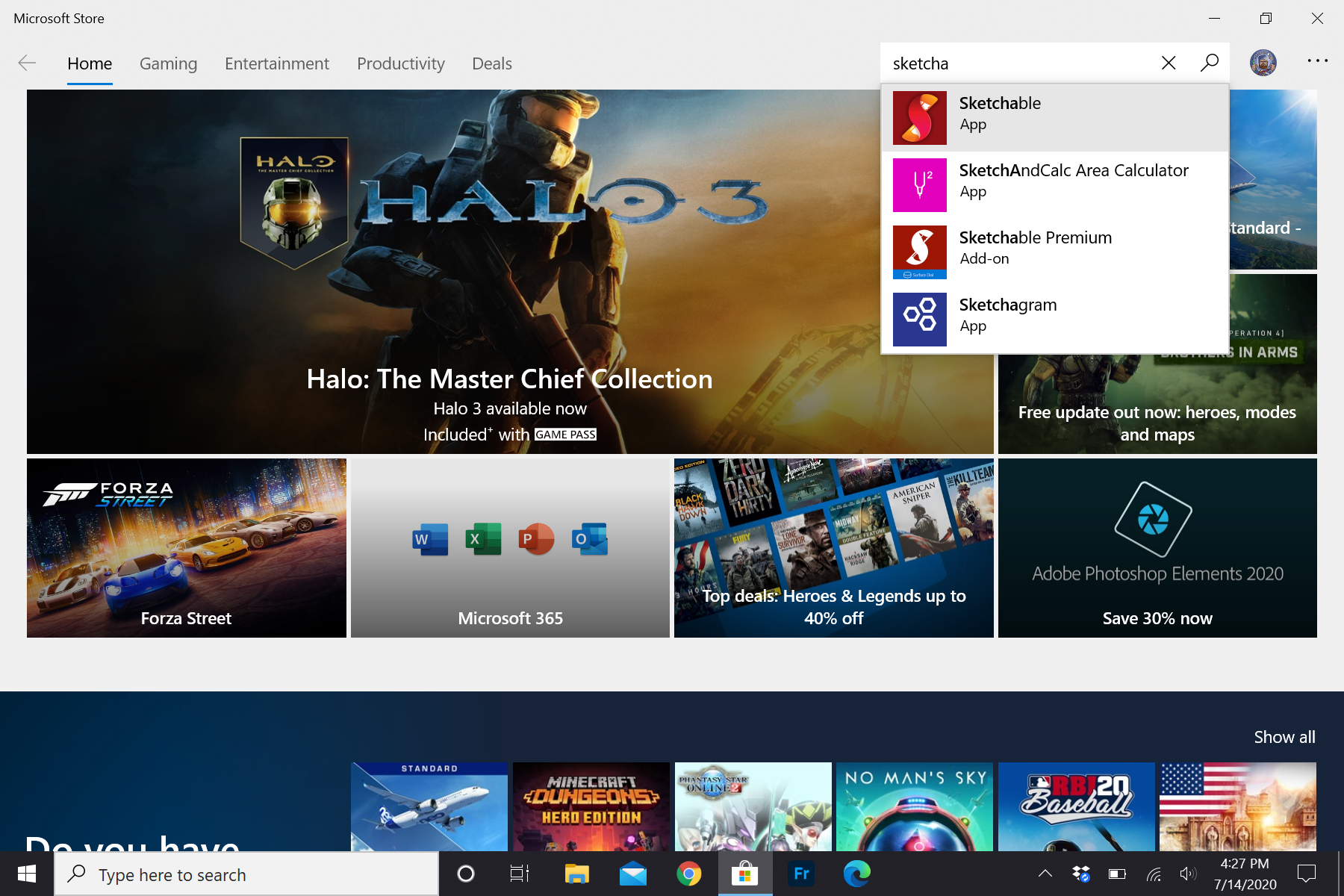This screenshot has height=896, width=1344.
Task: Click the back arrow in Microsoft Store
Action: click(x=27, y=63)
